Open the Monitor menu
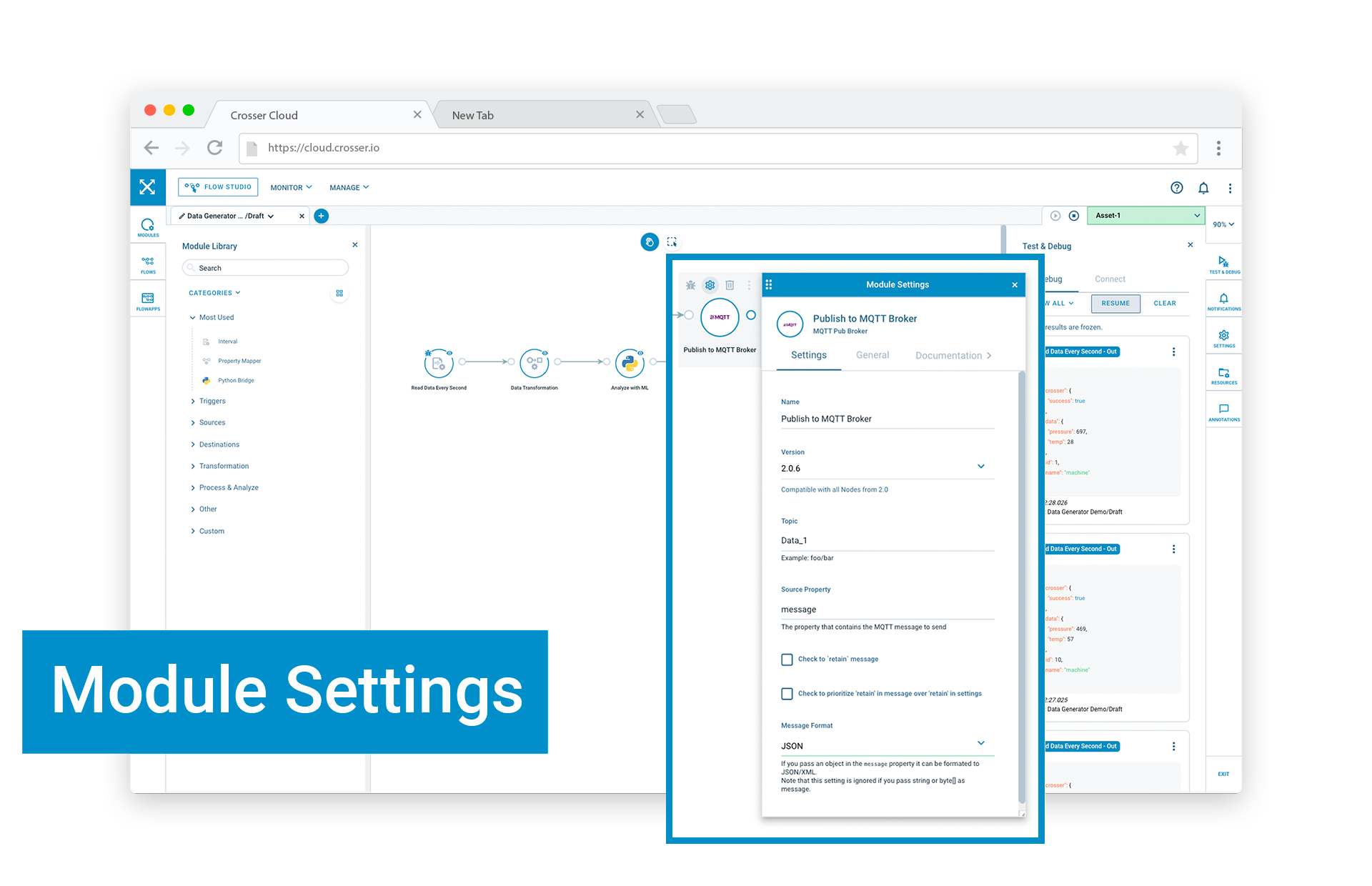Screen dimensions: 1372x886 291,188
